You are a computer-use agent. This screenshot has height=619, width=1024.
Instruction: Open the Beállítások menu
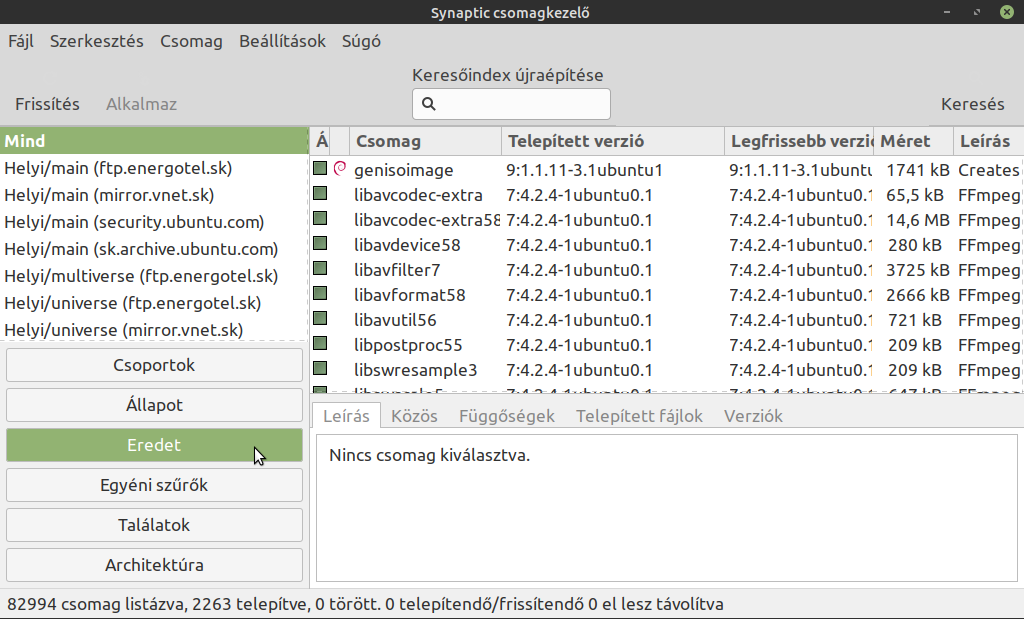click(x=282, y=41)
